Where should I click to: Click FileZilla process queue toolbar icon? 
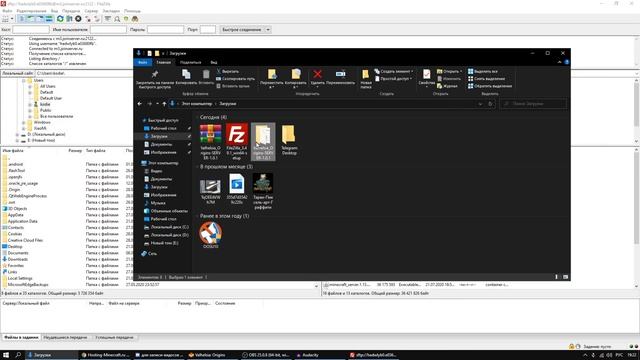[x=69, y=19]
